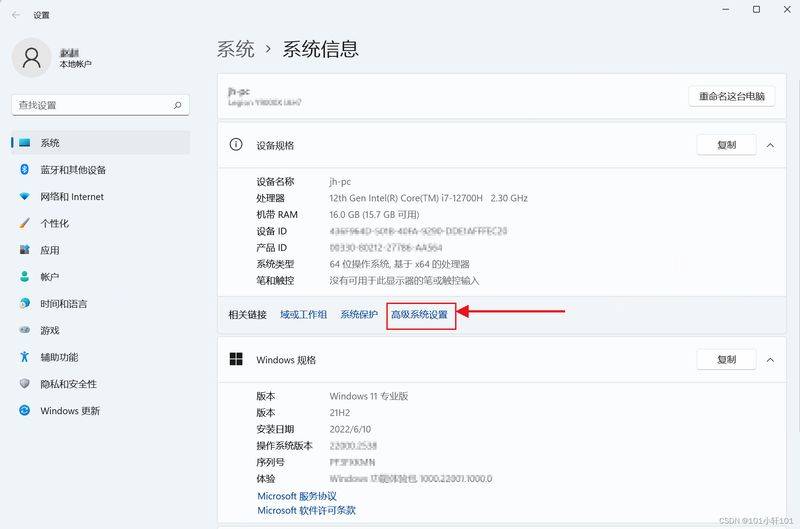Click the Windows 更新 refresh icon
Viewport: 800px width, 529px height.
[24, 410]
